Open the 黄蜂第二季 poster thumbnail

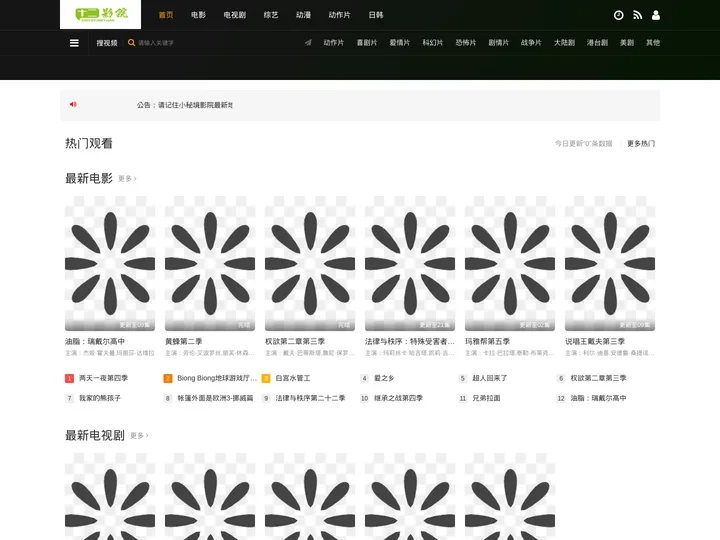coord(210,264)
